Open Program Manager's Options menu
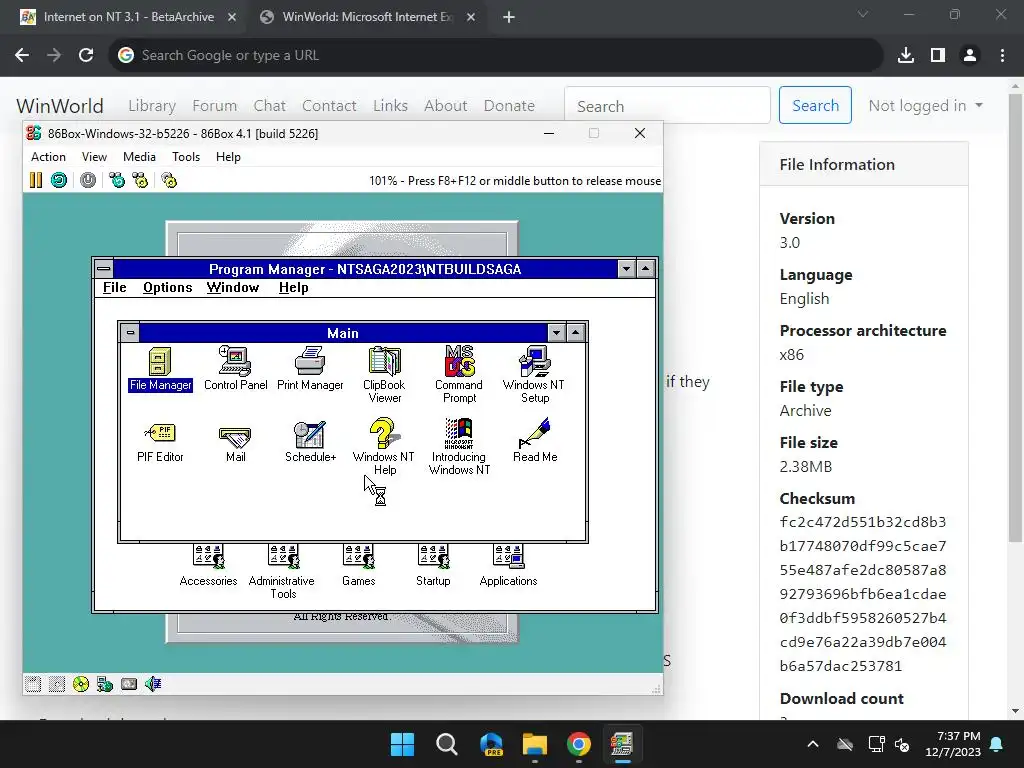Viewport: 1024px width, 768px height. coord(167,287)
